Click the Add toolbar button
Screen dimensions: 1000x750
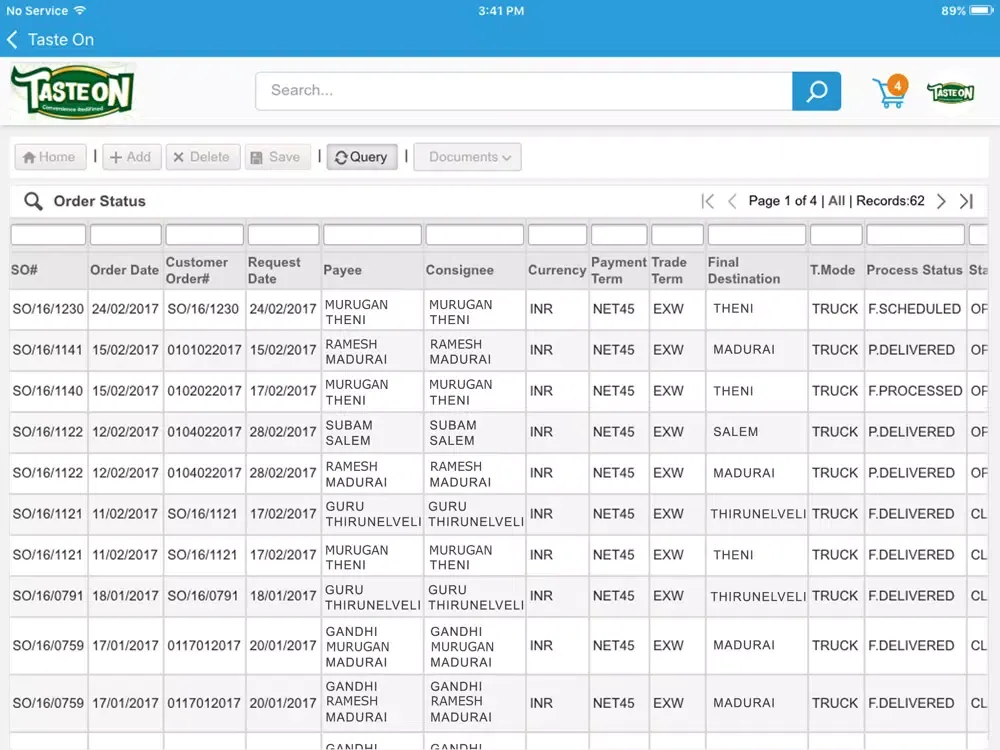click(x=131, y=157)
